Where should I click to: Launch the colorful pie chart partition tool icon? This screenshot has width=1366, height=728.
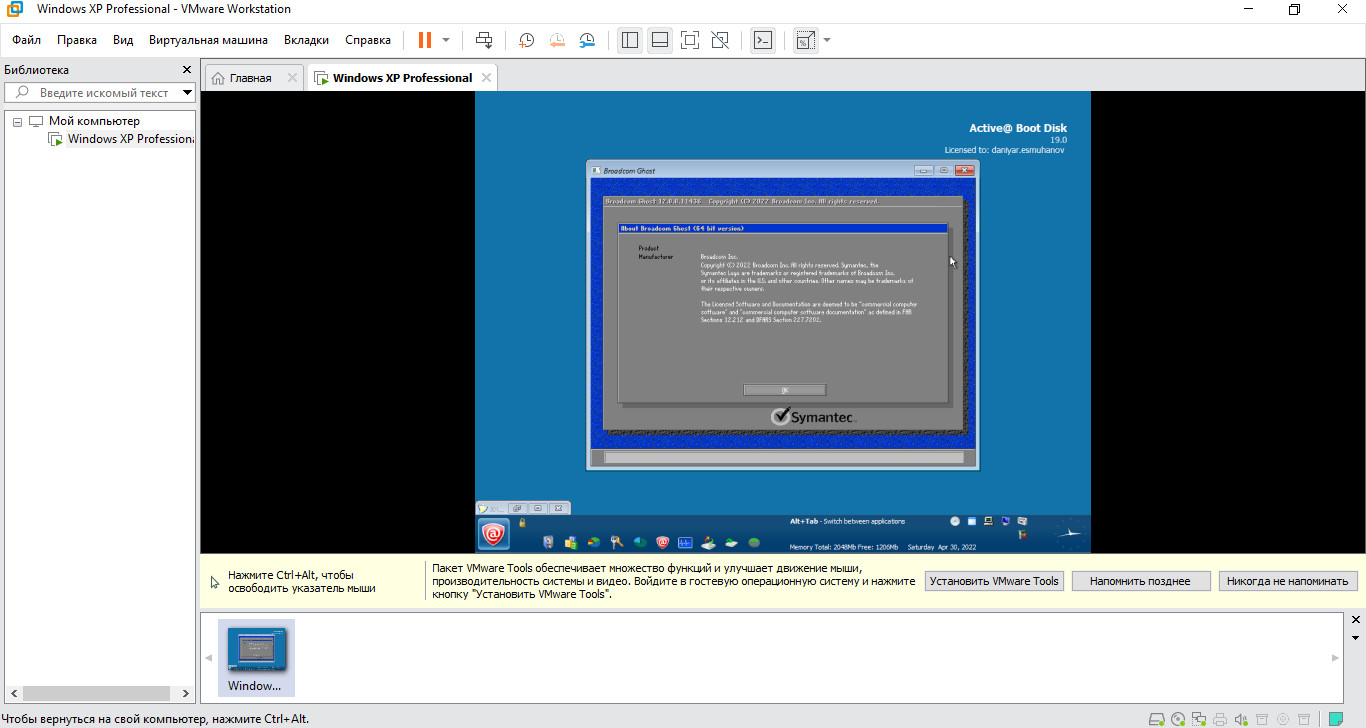[x=594, y=543]
